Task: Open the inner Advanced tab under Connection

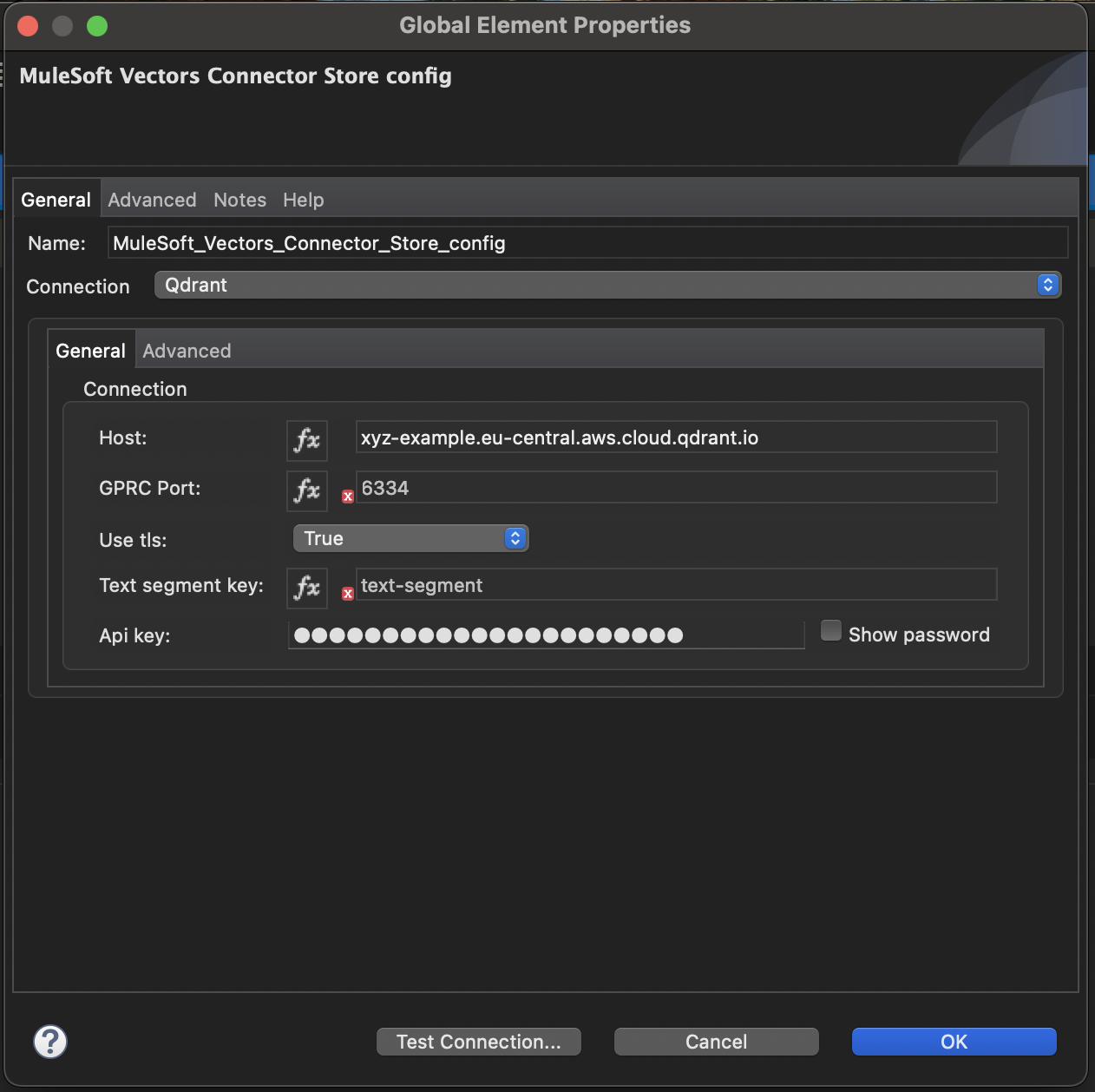Action: pyautogui.click(x=187, y=350)
